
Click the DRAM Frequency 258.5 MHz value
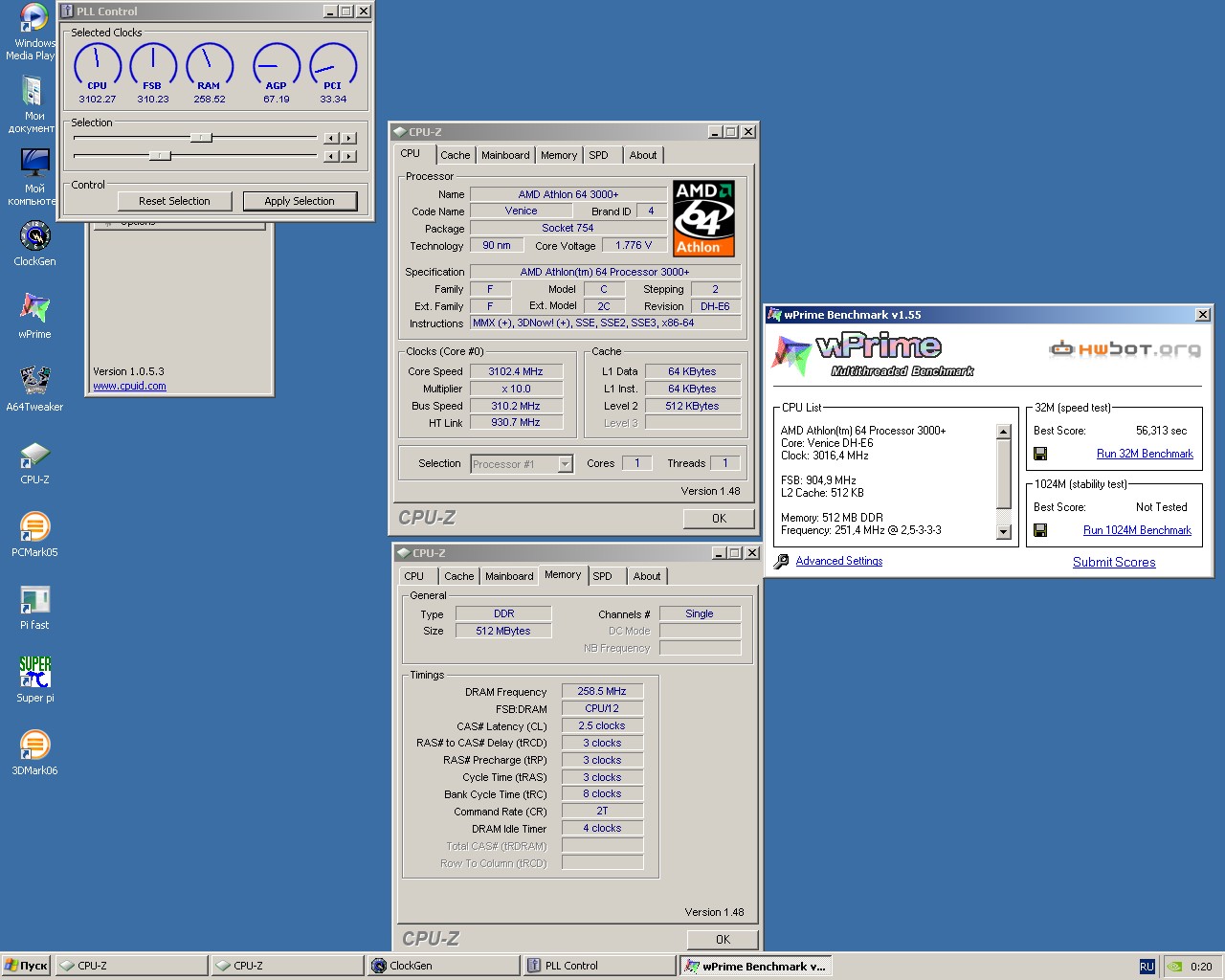click(602, 691)
